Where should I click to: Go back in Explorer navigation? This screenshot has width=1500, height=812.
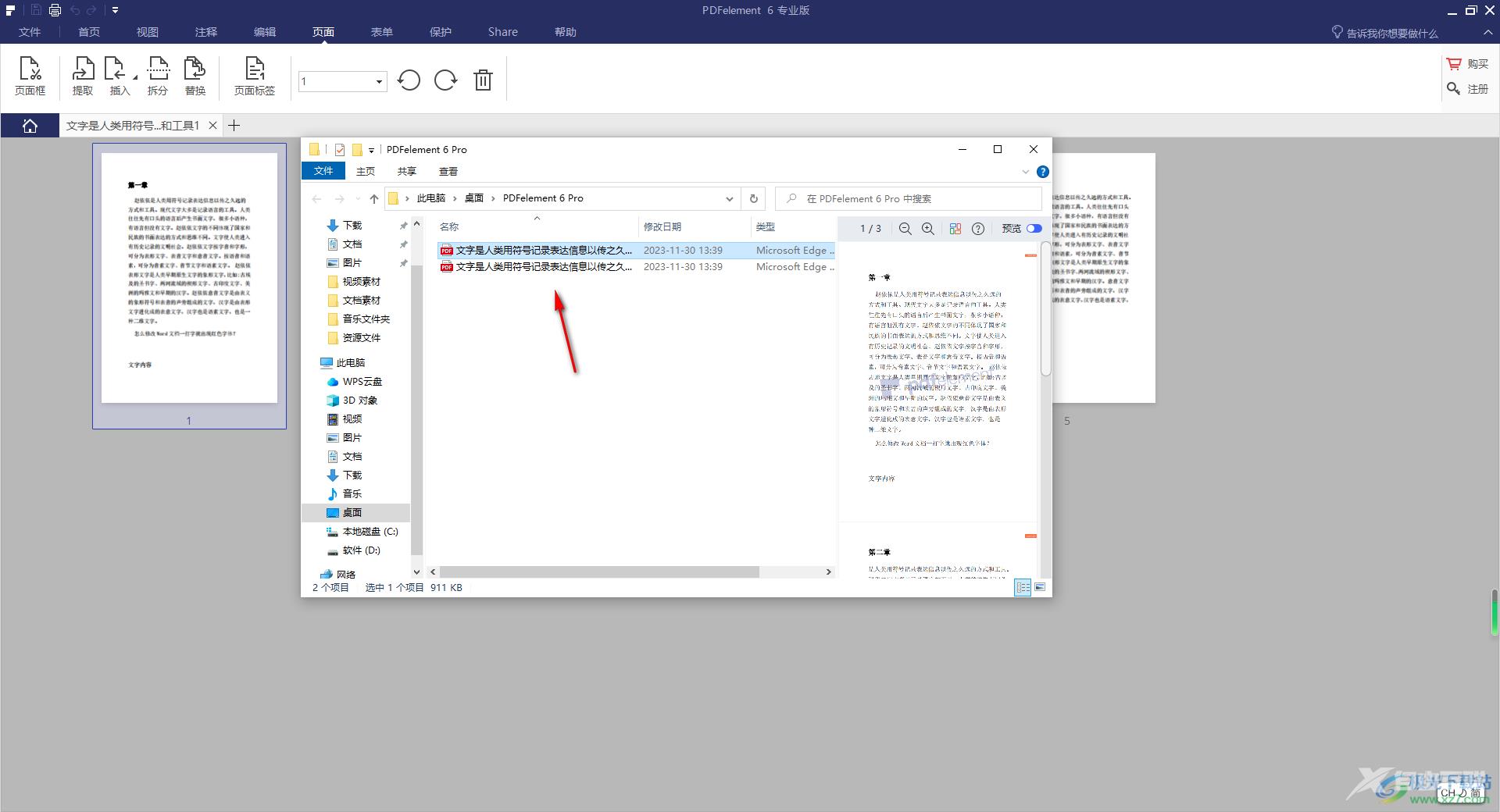(316, 198)
